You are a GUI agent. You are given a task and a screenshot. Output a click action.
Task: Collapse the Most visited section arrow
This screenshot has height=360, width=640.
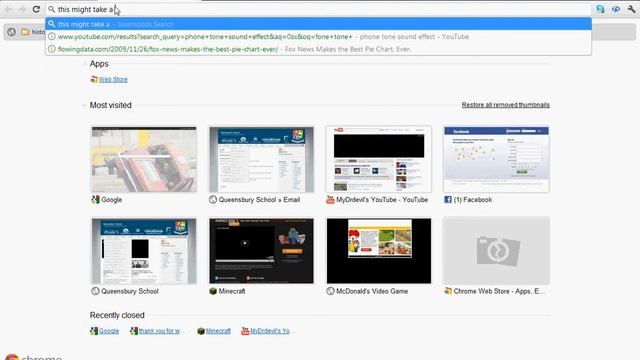coord(85,105)
